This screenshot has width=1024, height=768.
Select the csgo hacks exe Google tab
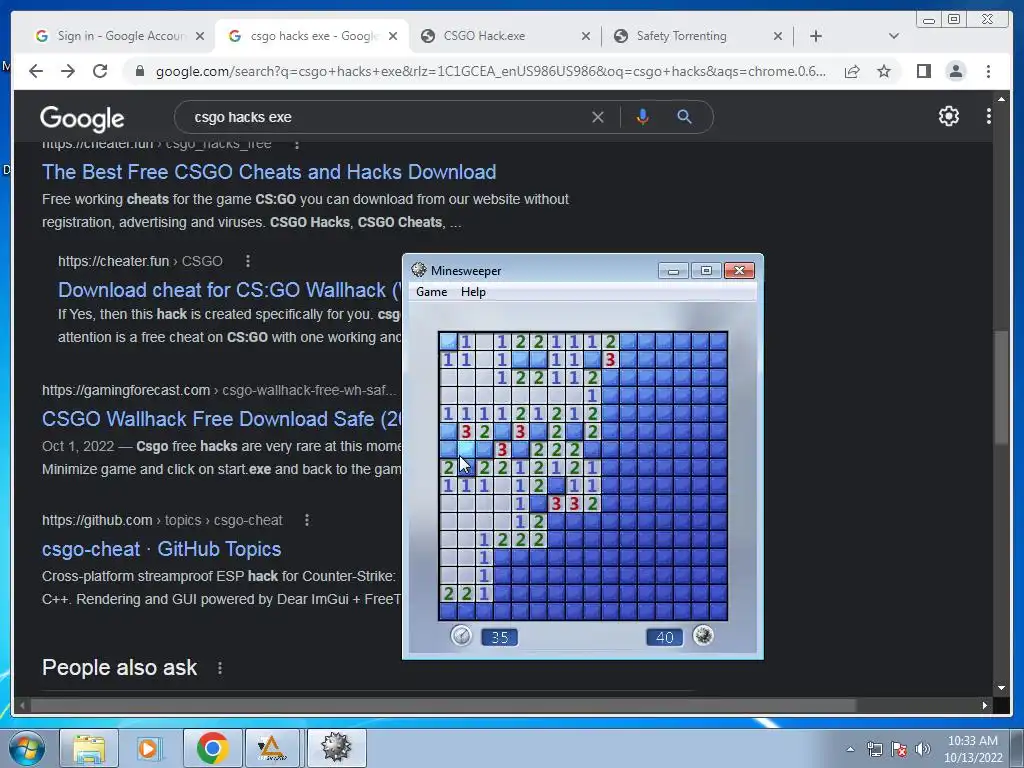tap(313, 36)
